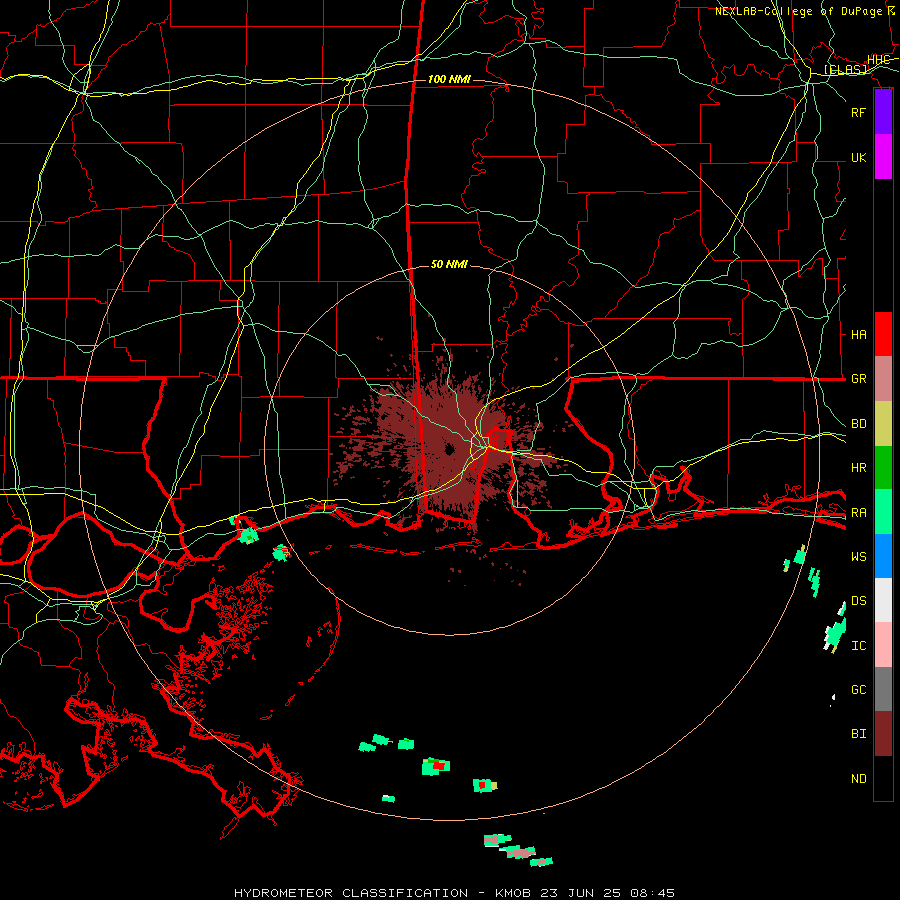Click the 'UK' legend label
Screen dimensions: 900x900
pos(858,157)
